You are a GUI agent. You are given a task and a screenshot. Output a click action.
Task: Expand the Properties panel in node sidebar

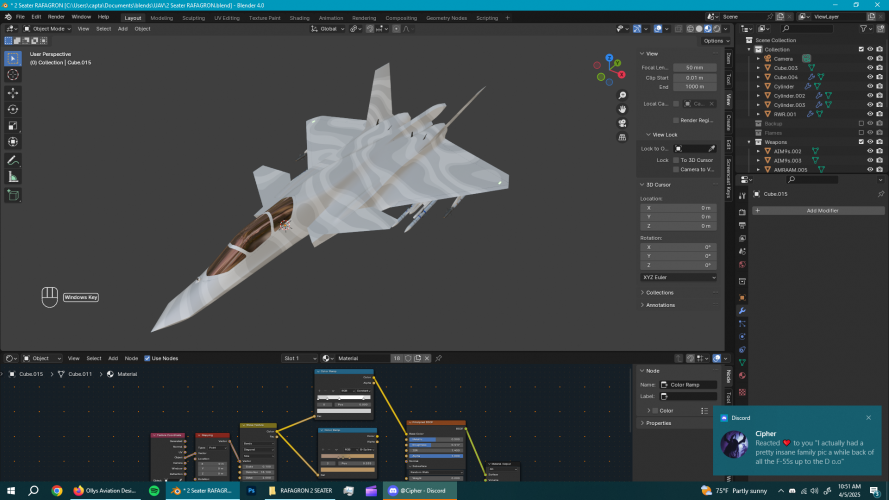tap(658, 423)
